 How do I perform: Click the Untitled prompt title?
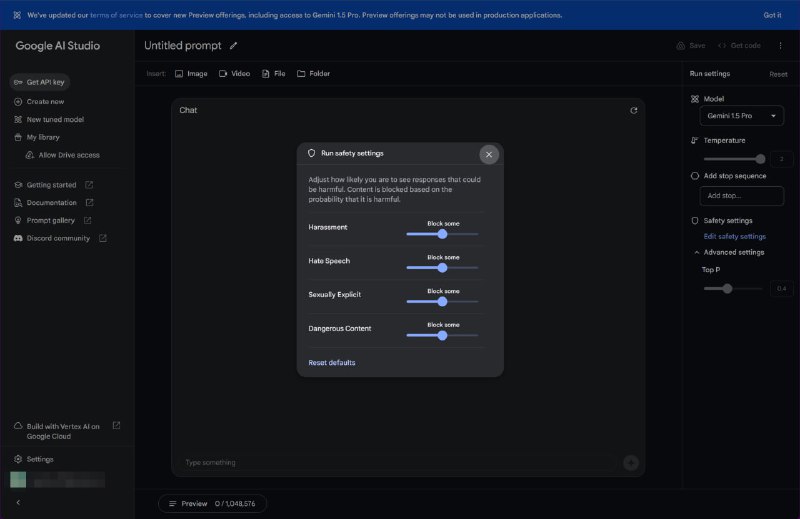[x=183, y=45]
